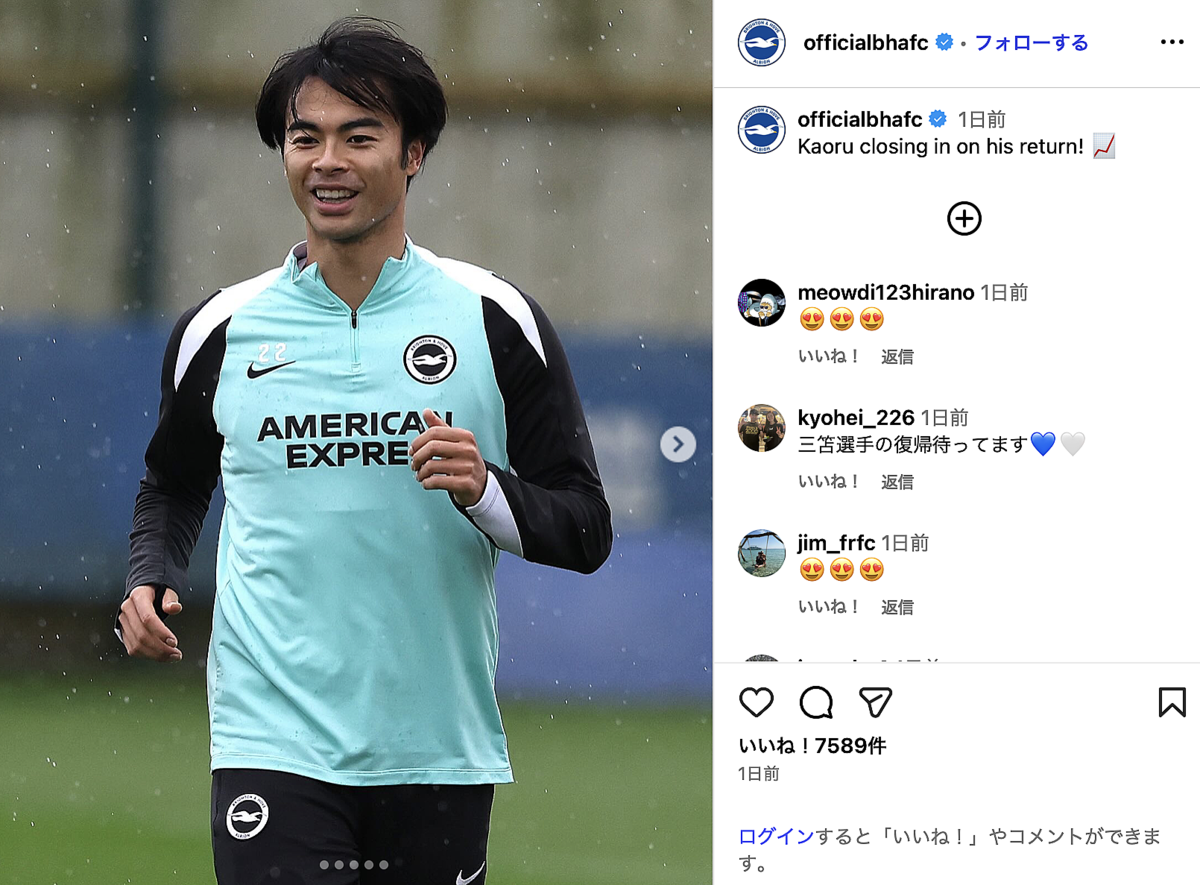This screenshot has height=885, width=1200.
Task: Click the フォローする follow button
Action: (x=1031, y=42)
